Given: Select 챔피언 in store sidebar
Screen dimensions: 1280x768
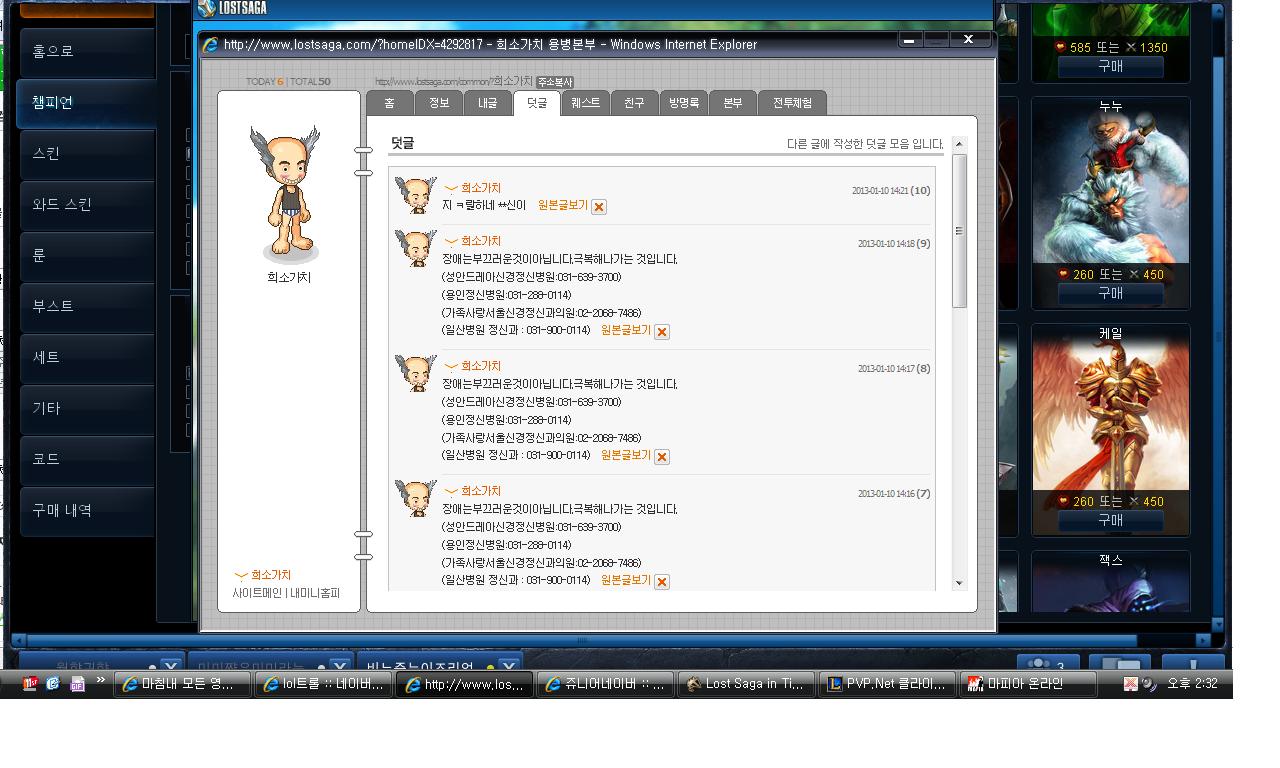Looking at the screenshot, I should pos(87,103).
